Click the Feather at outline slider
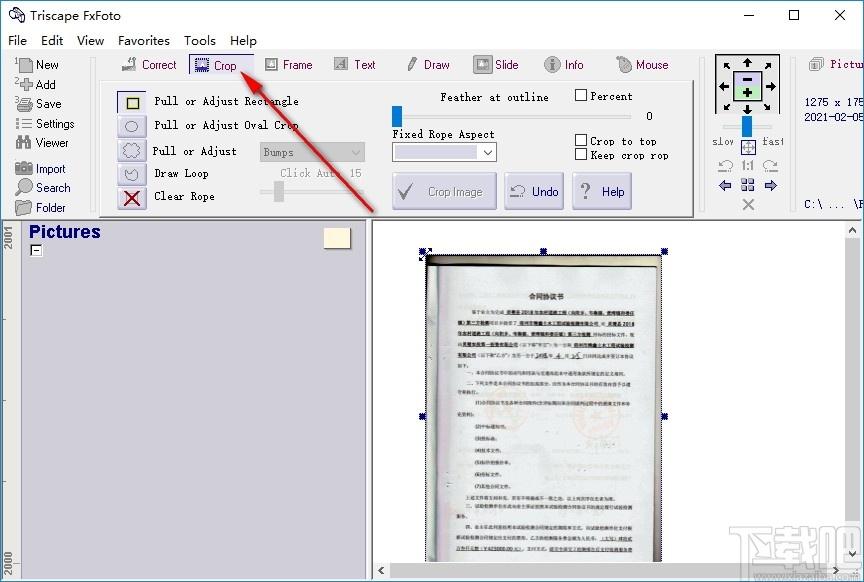Viewport: 864px width, 582px height. point(511,116)
